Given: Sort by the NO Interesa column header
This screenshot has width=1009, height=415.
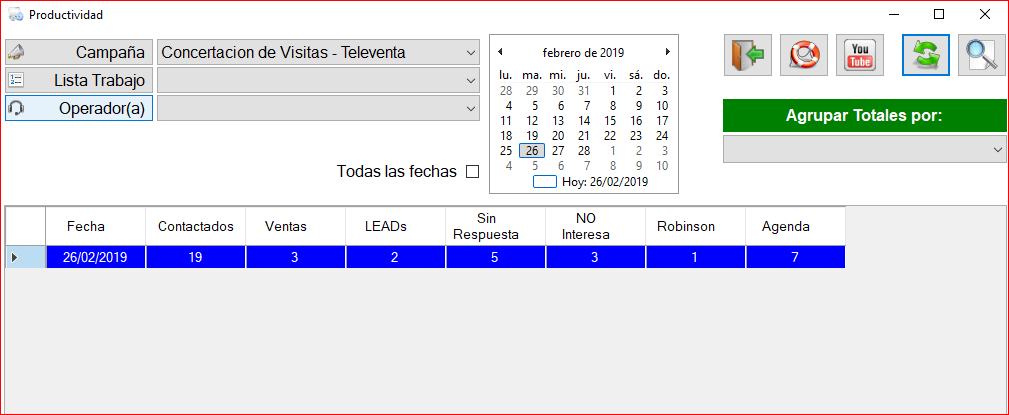Looking at the screenshot, I should [x=595, y=226].
